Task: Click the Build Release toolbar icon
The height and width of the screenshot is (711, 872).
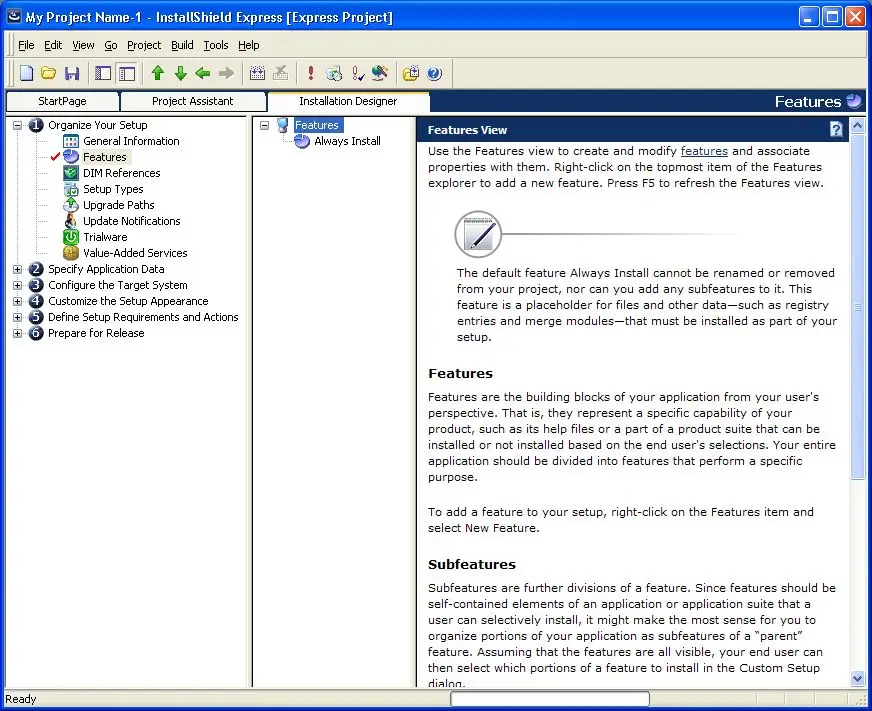Action: 257,73
